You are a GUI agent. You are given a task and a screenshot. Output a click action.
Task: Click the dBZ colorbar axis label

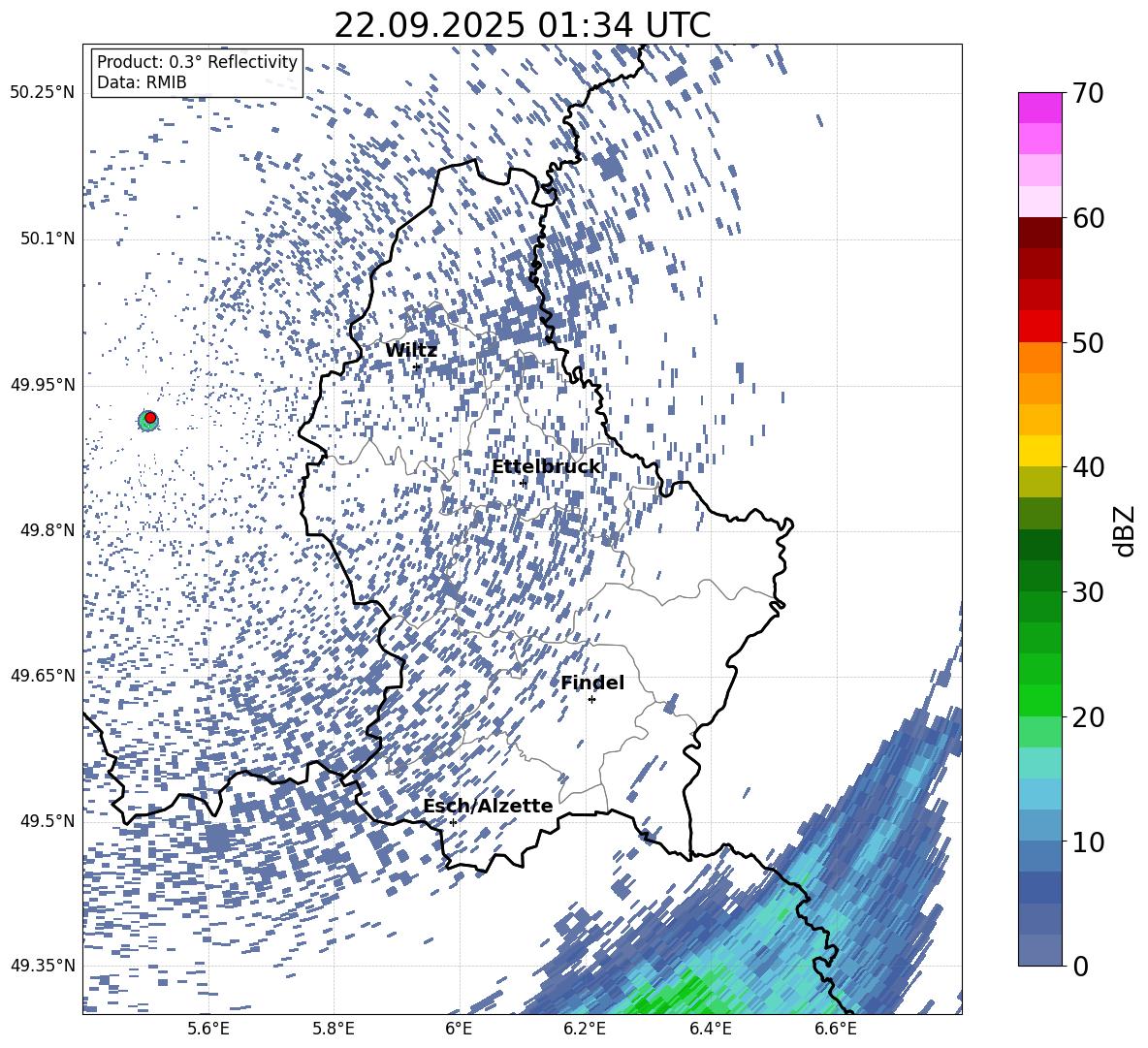tap(1126, 530)
